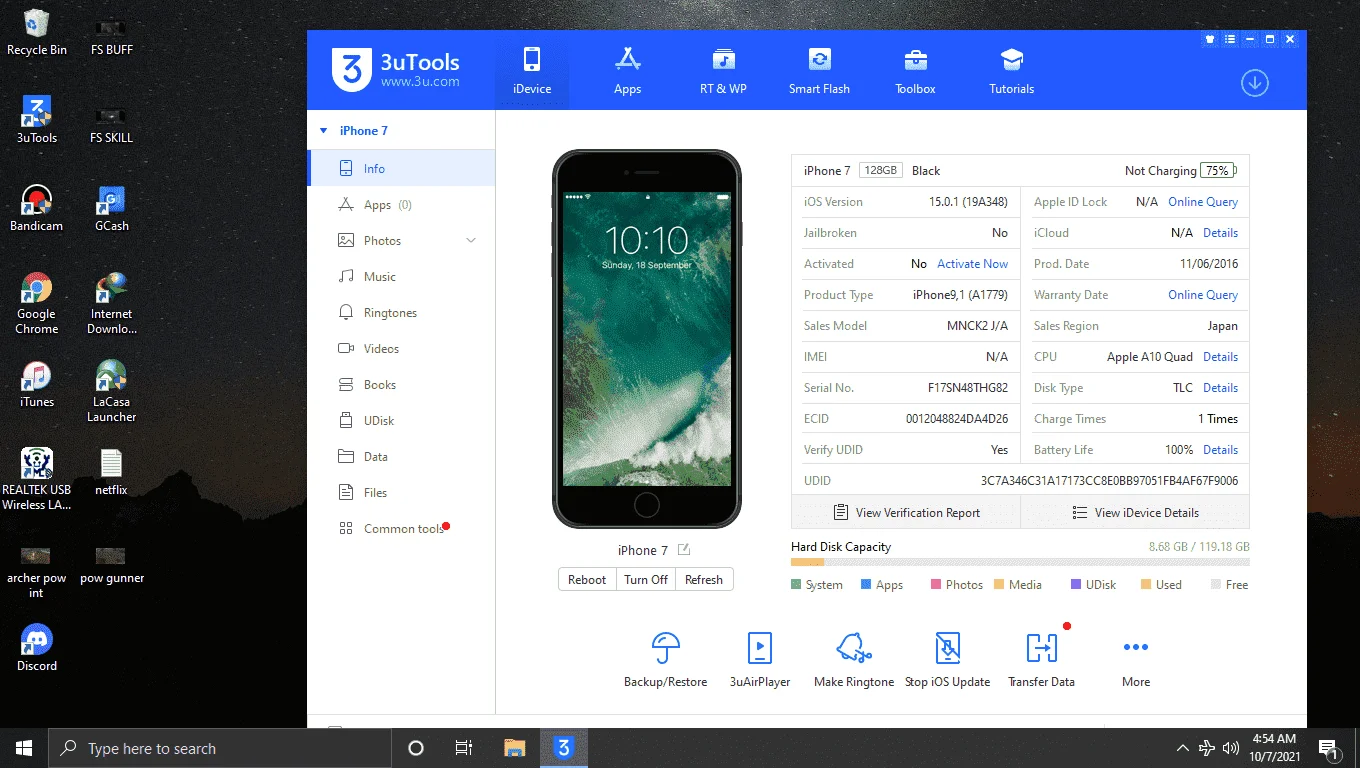Open the Recycle Bin desktop icon

point(37,33)
